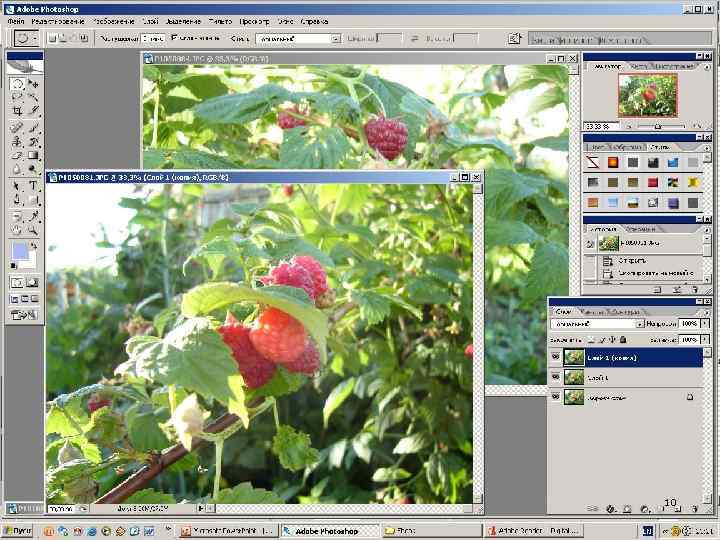Select the Dodge tool

[x=33, y=169]
